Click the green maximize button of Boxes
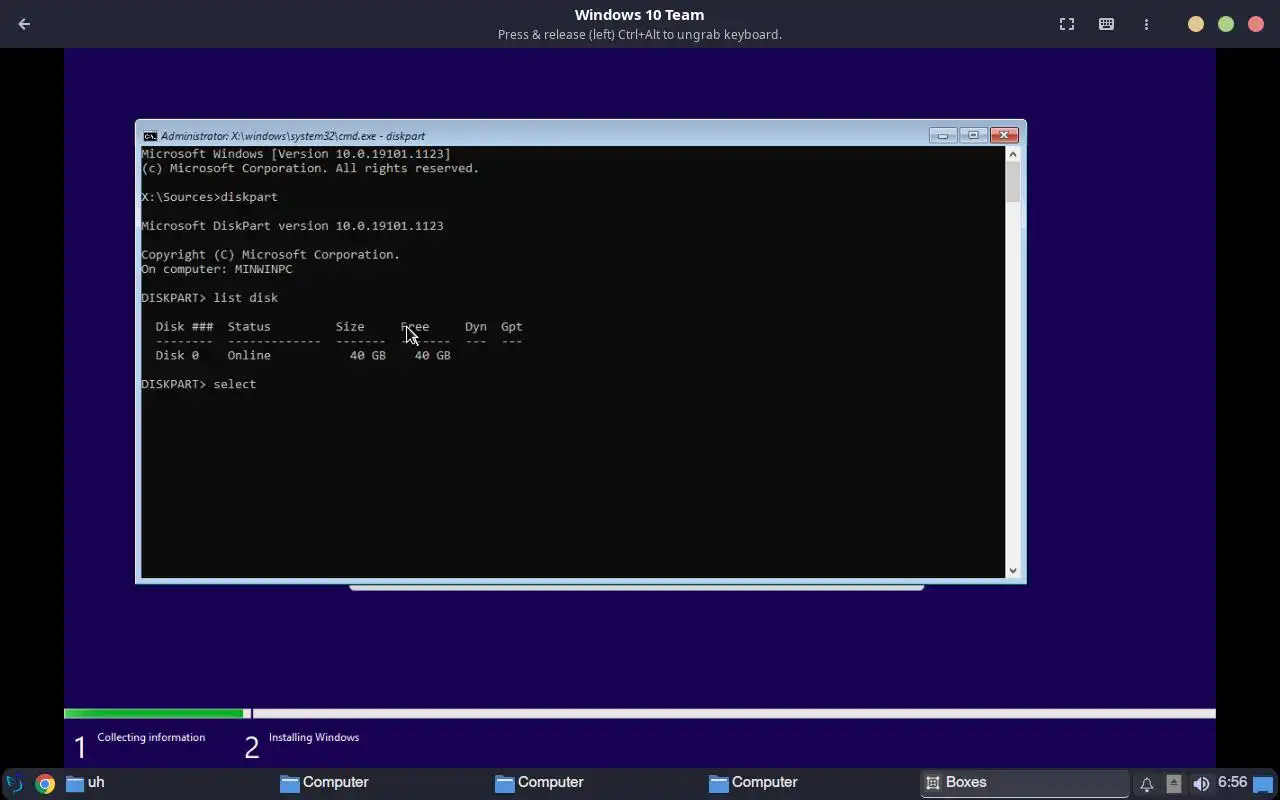Viewport: 1280px width, 800px height. pyautogui.click(x=1226, y=24)
